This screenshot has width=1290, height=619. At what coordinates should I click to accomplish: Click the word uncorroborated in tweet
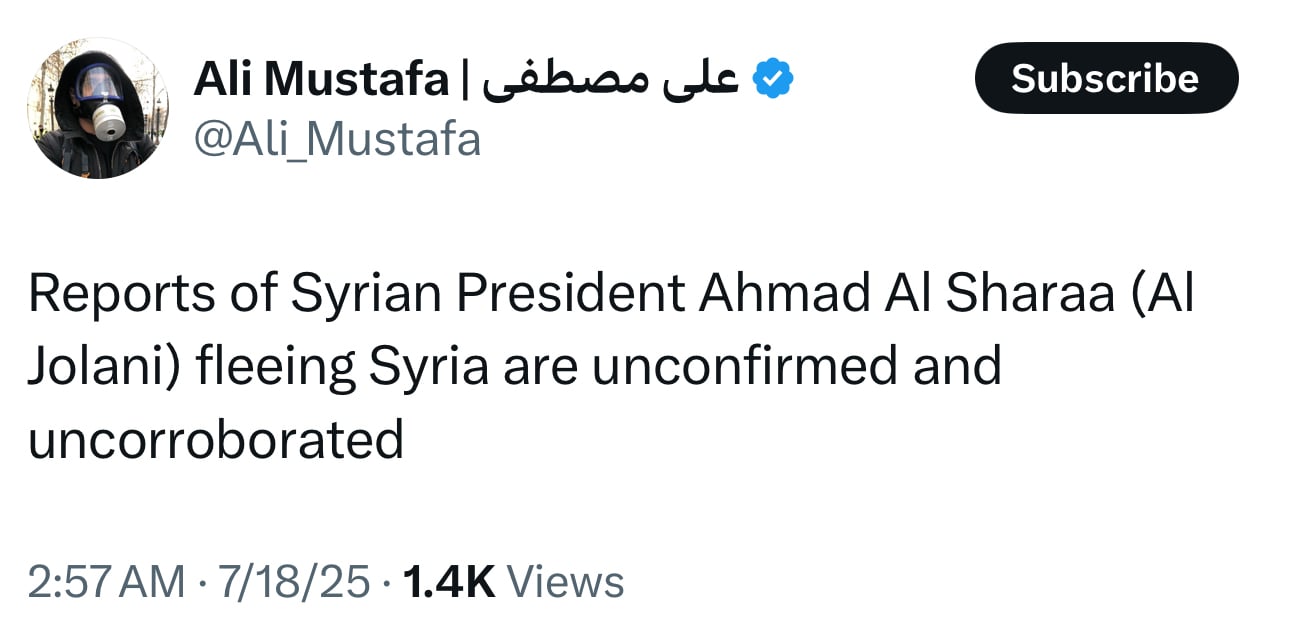(x=216, y=439)
